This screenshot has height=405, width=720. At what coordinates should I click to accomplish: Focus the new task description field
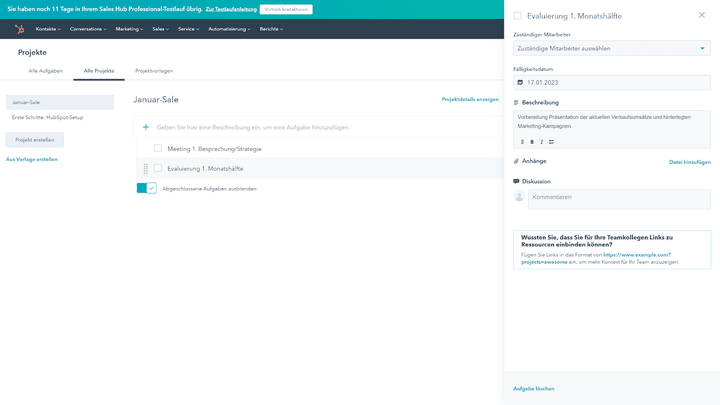point(253,127)
